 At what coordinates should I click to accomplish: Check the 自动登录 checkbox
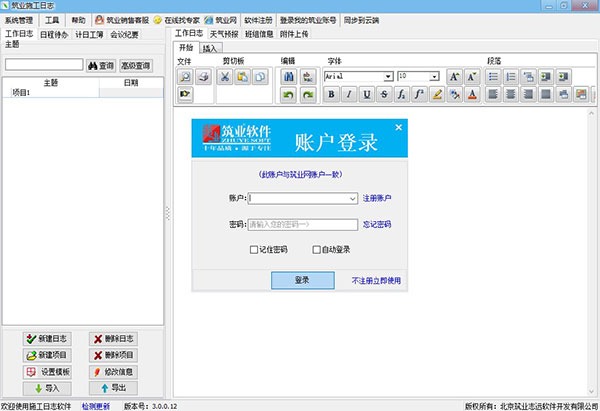click(316, 250)
